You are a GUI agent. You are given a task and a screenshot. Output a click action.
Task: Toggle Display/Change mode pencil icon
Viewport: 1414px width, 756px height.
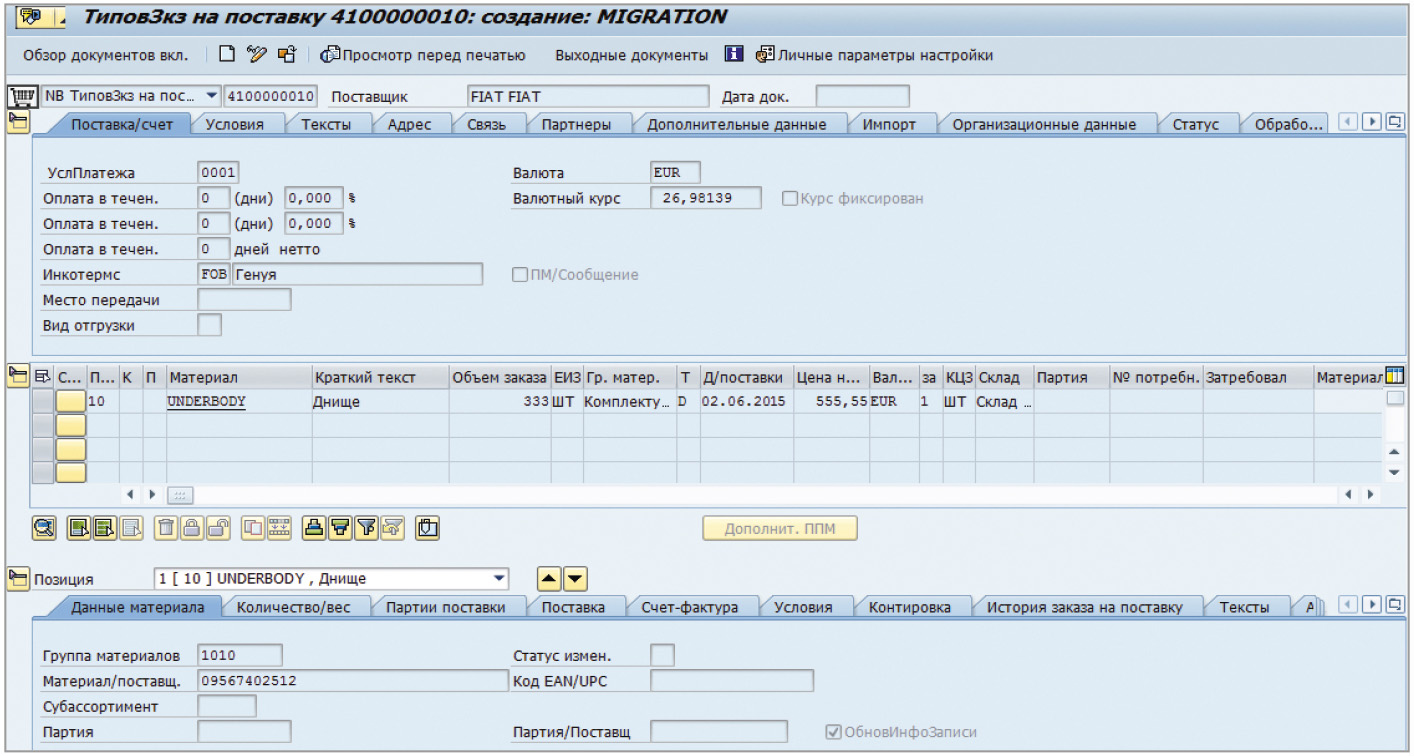tap(257, 55)
